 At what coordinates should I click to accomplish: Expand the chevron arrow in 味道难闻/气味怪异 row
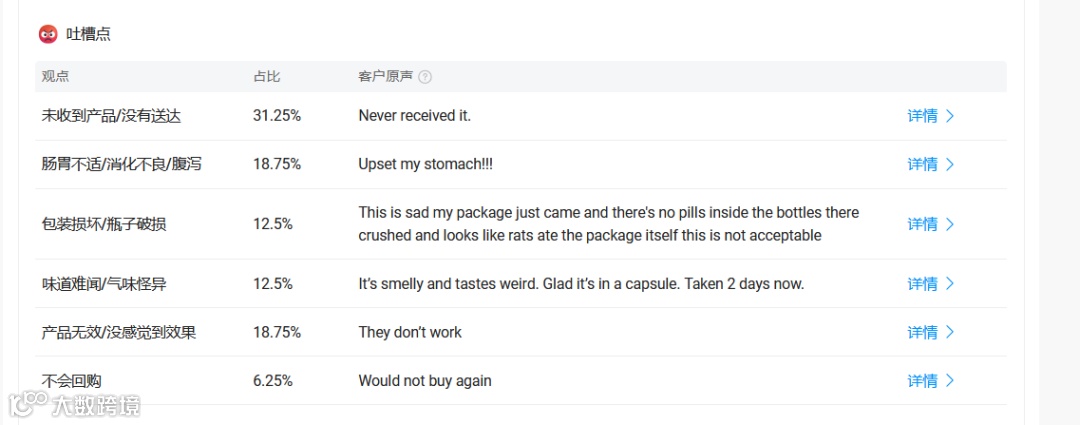pos(950,284)
